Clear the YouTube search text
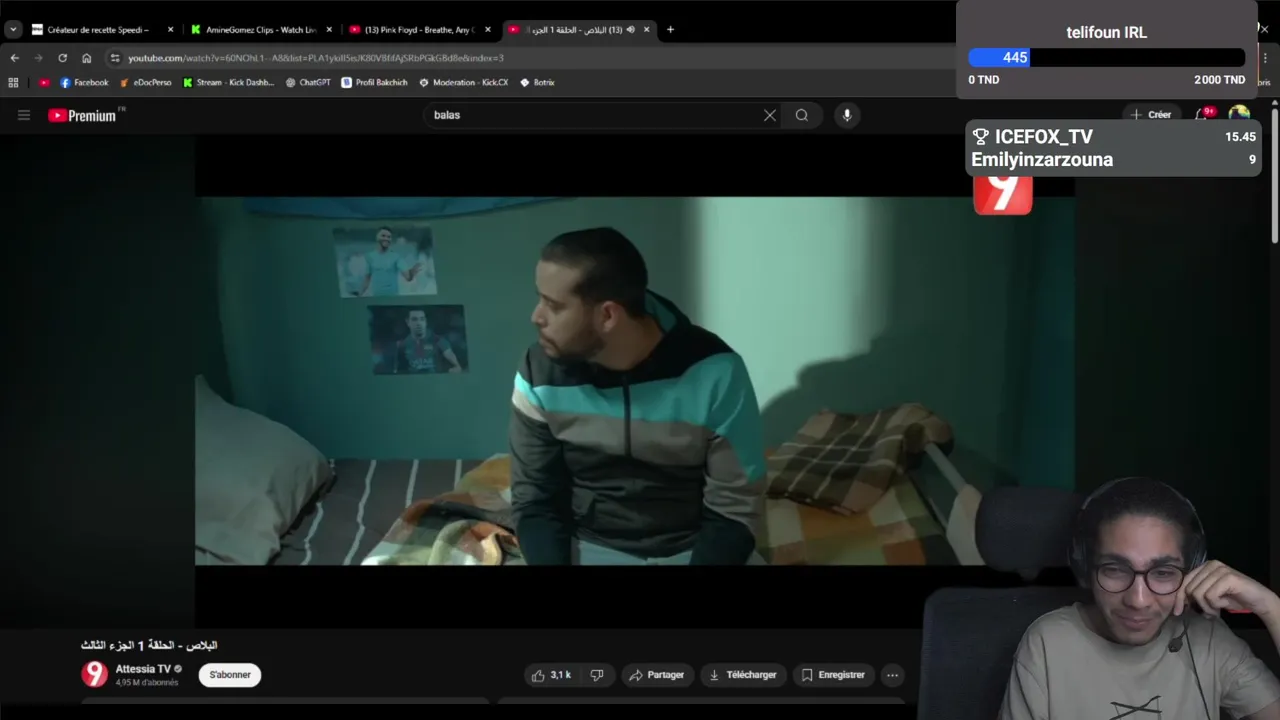This screenshot has width=1280, height=720. tap(770, 115)
